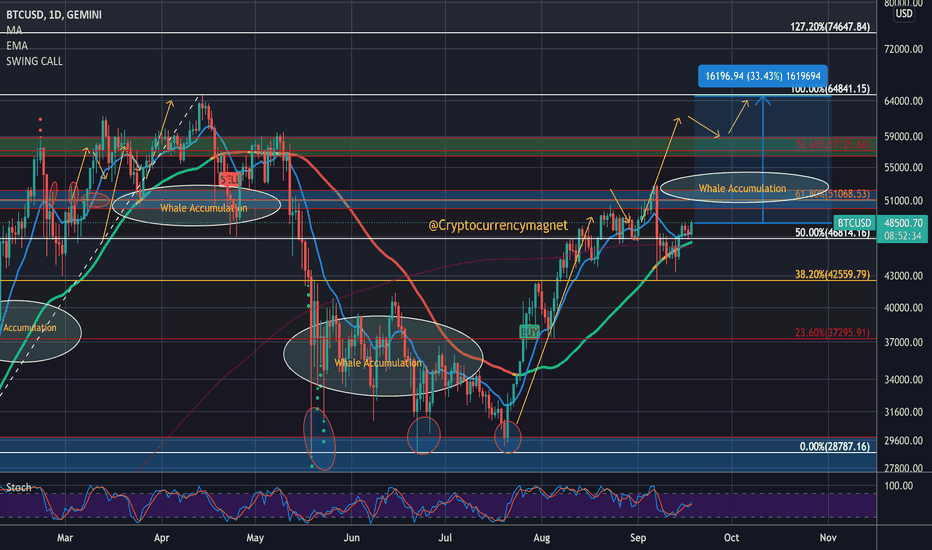
Task: Click the 31600.00 price axis label
Action: 903,412
